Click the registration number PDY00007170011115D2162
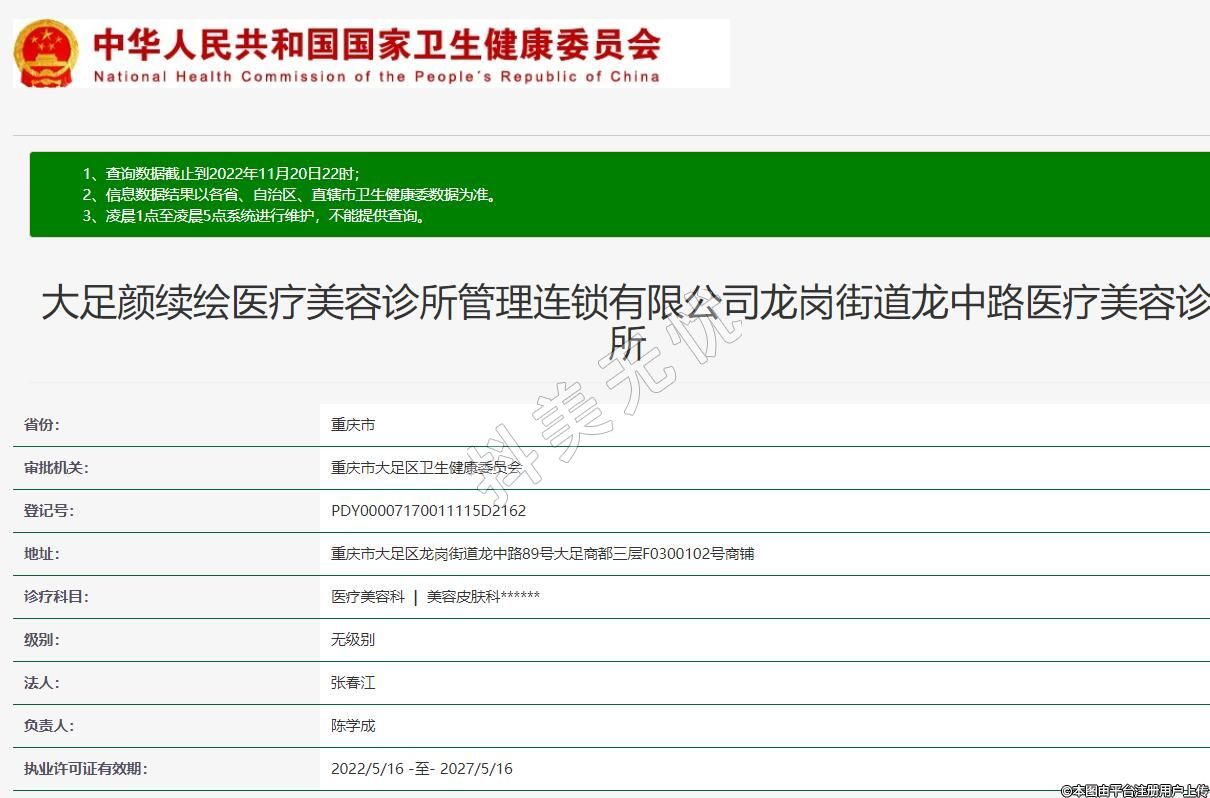 [x=428, y=511]
